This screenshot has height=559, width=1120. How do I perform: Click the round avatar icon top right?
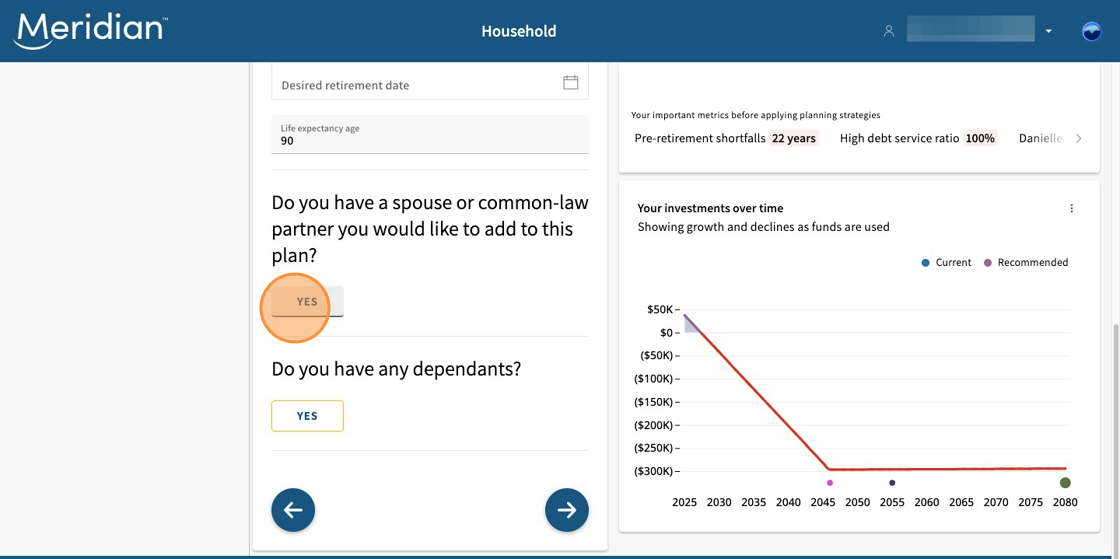1091,31
